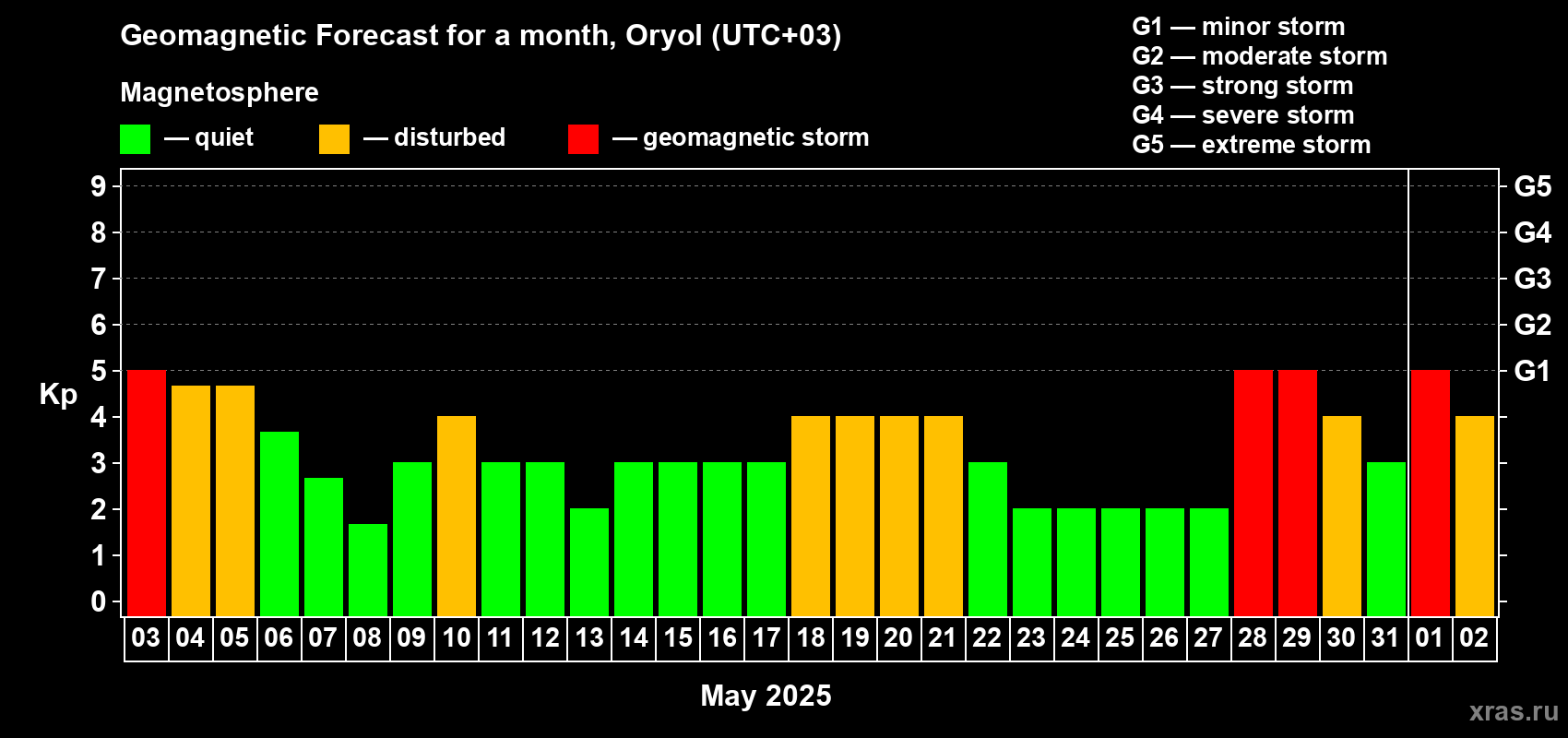
Task: Click the red geomagnetic storm legend swatch
Action: pyautogui.click(x=583, y=139)
